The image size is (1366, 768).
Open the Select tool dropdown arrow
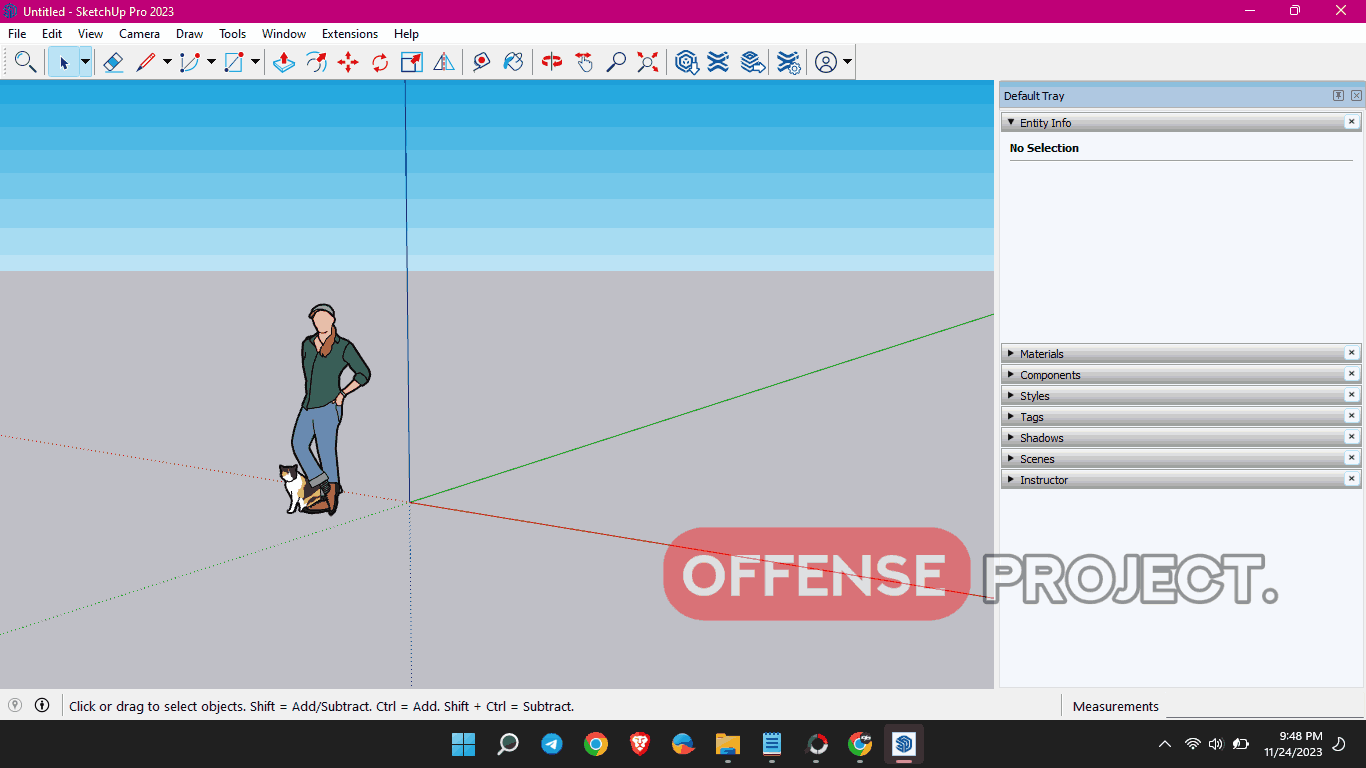tap(85, 62)
